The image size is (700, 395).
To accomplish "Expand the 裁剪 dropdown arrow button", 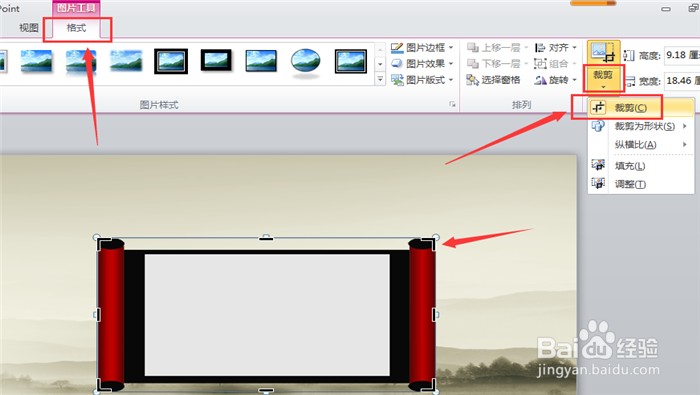I will tap(603, 79).
